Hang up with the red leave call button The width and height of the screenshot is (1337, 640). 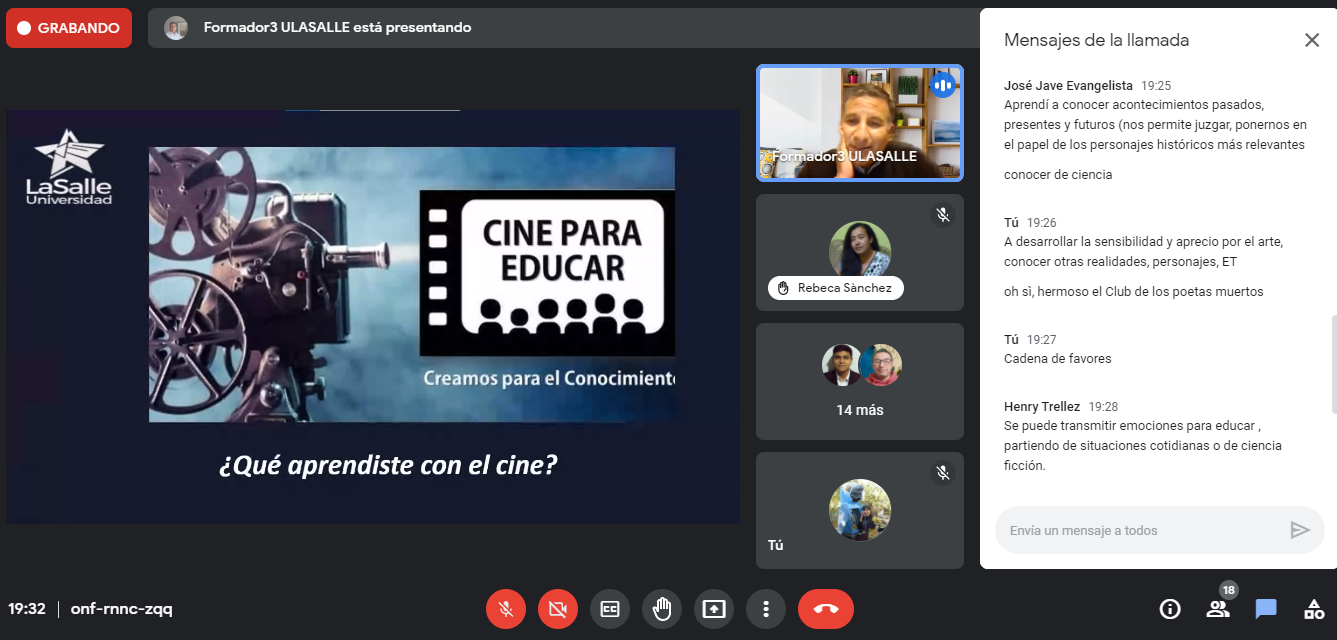pyautogui.click(x=826, y=608)
